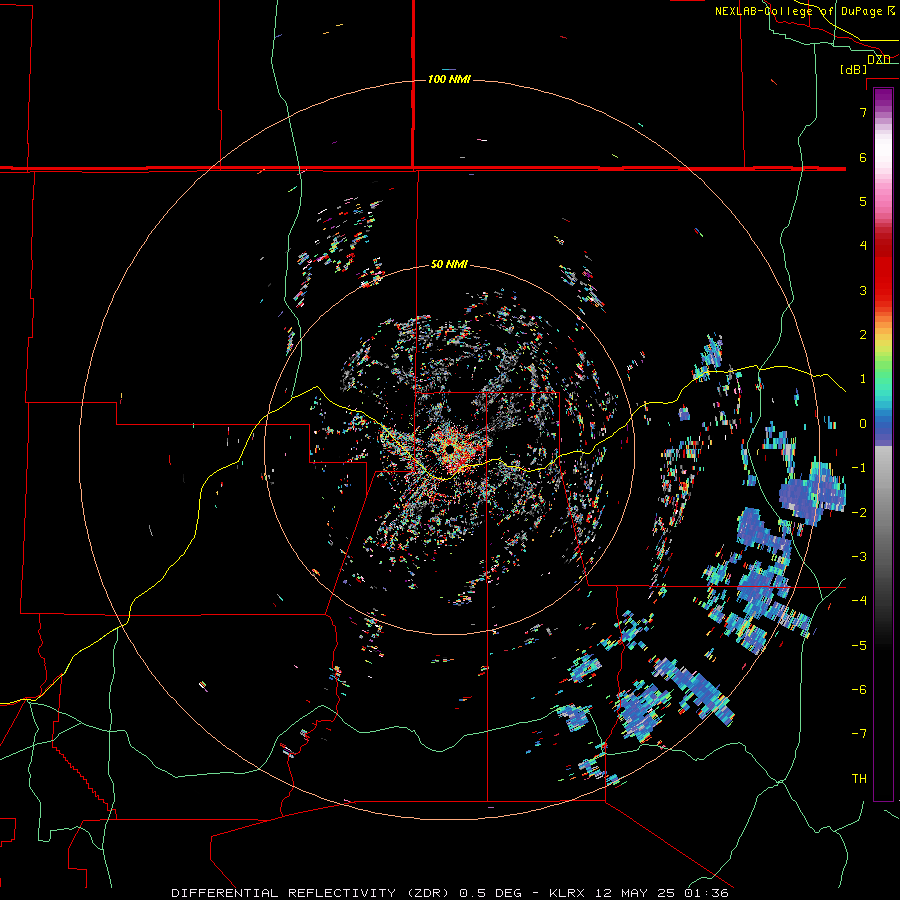Click the "DZD" label above the color scale
The height and width of the screenshot is (900, 900).
(x=878, y=59)
